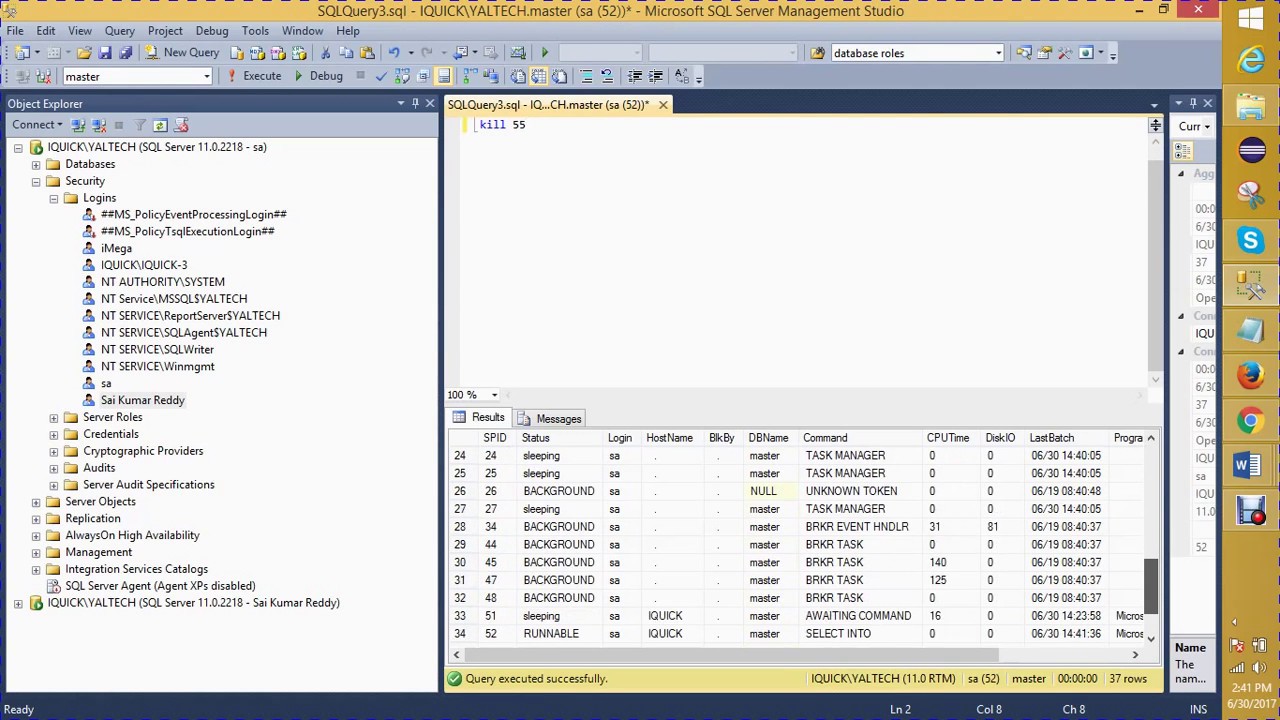Open Skype from the taskbar
Viewport: 1280px width, 720px height.
(1251, 240)
